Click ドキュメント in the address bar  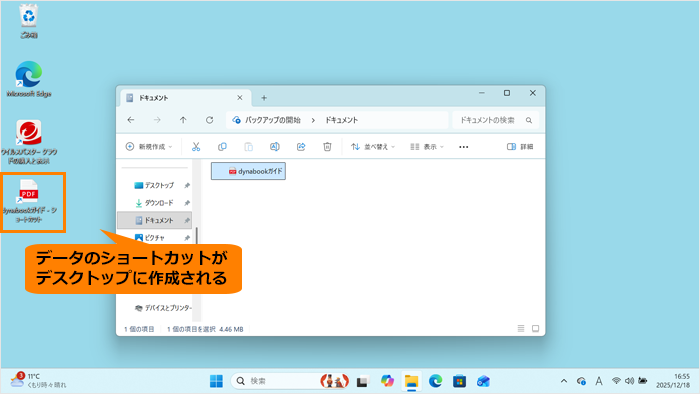(x=342, y=120)
